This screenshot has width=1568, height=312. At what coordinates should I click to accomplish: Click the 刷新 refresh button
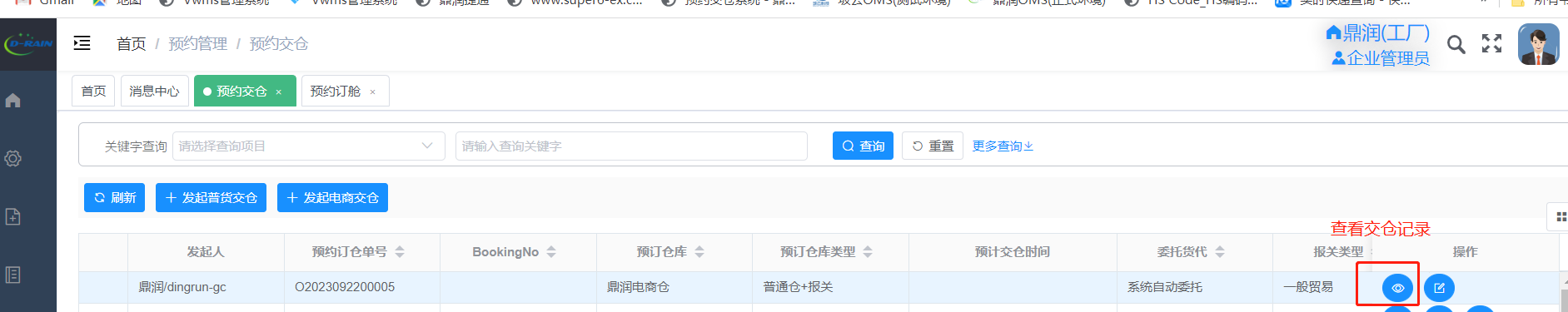click(x=114, y=197)
